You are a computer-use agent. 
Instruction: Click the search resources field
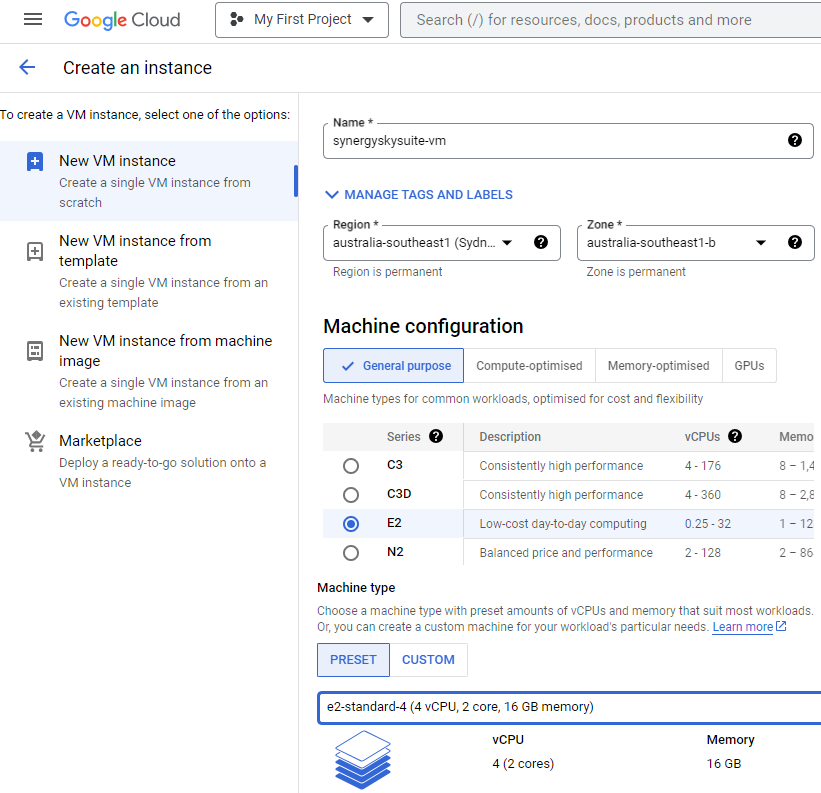click(611, 20)
